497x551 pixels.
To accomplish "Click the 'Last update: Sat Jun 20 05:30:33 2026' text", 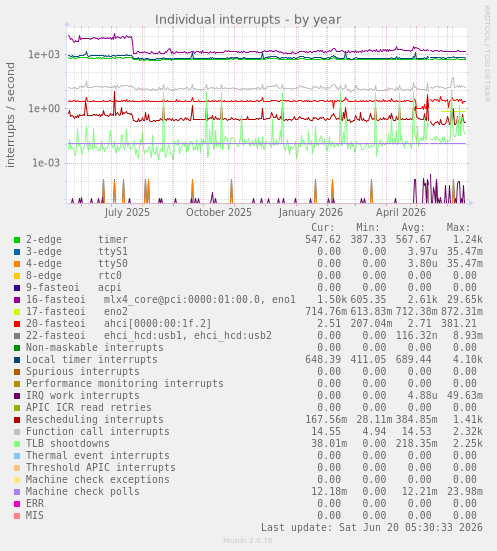I will click(372, 527).
